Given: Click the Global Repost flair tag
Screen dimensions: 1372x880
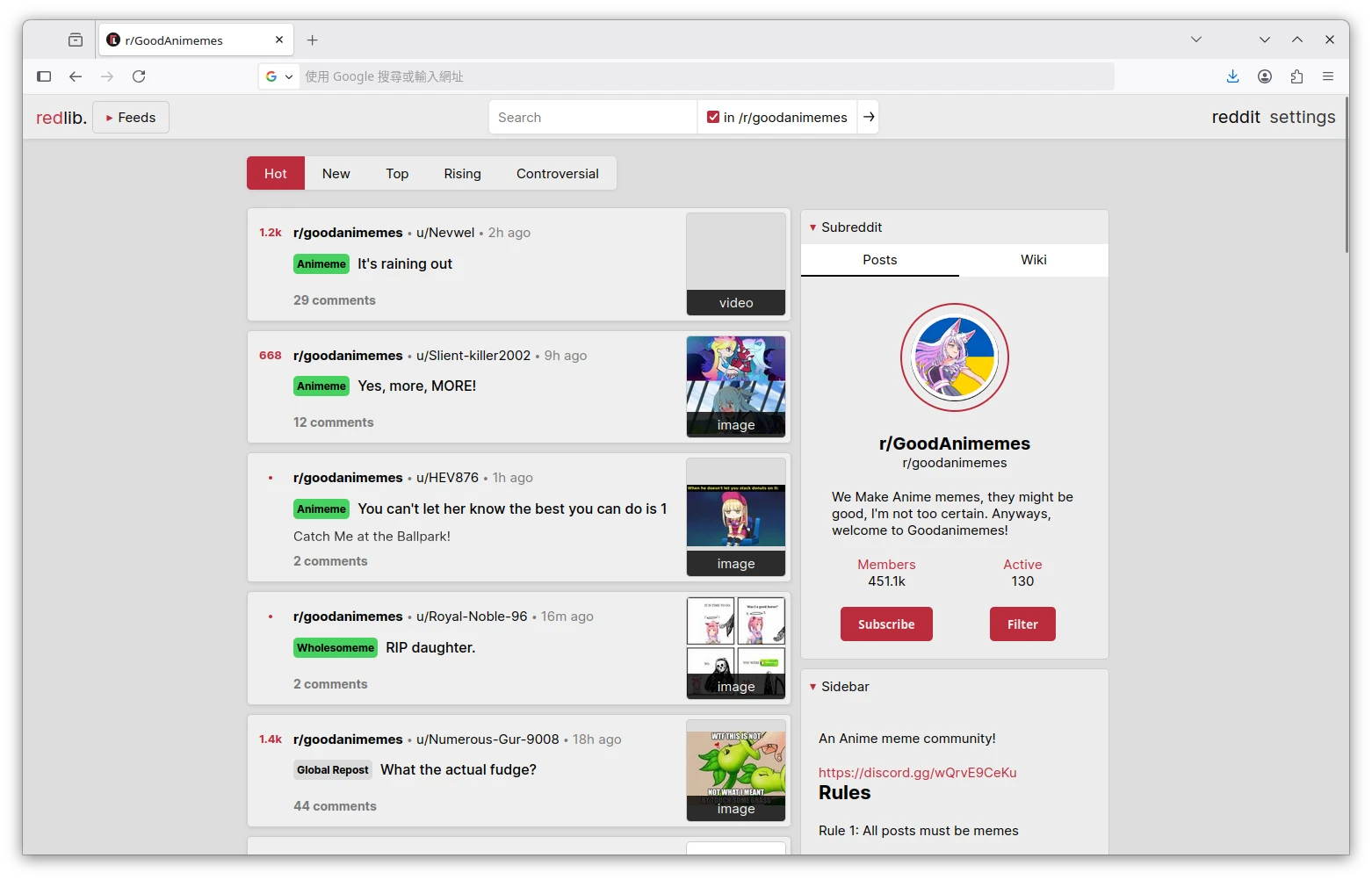Looking at the screenshot, I should (332, 770).
